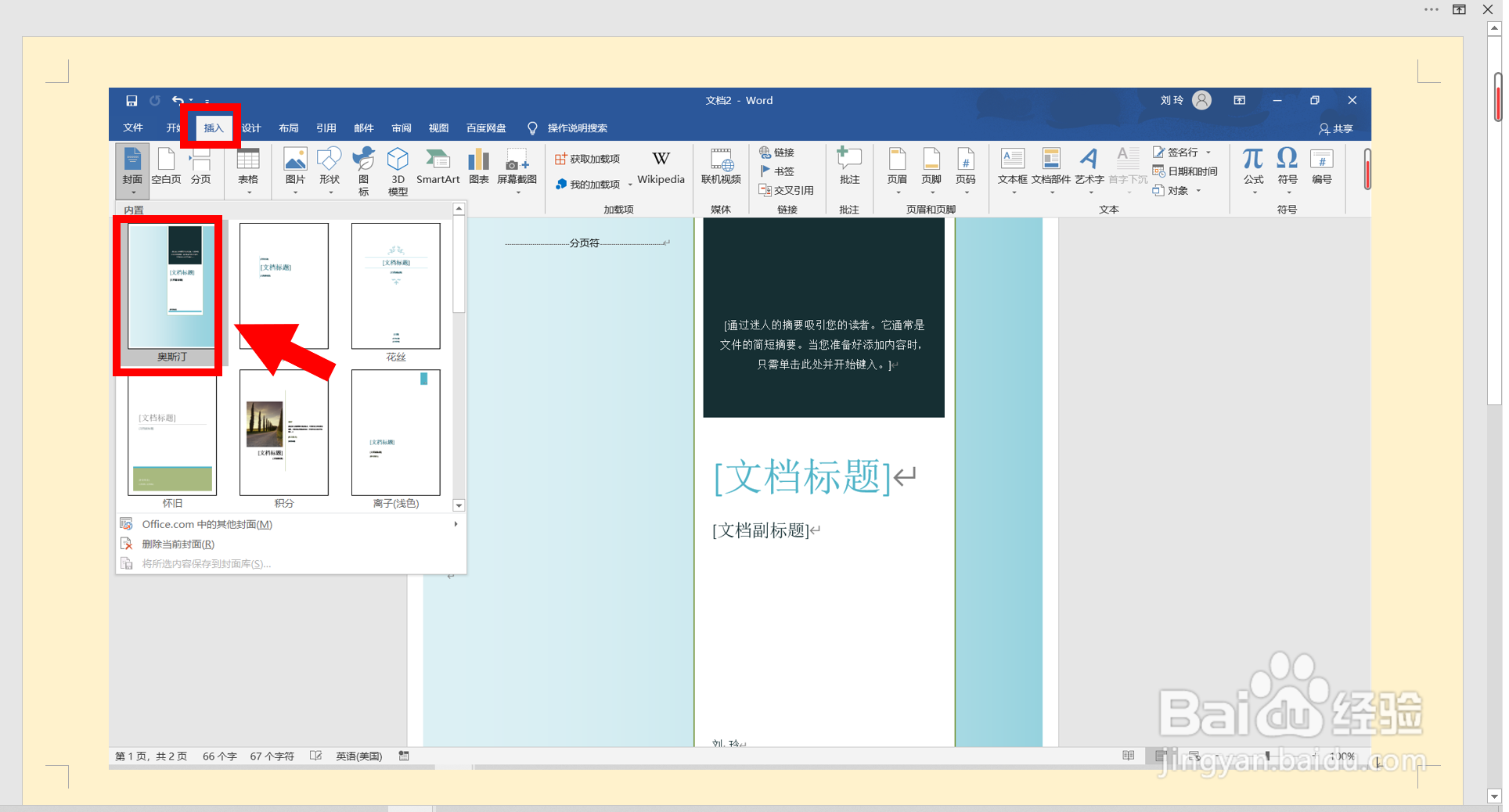Switch to the 布局 tab
The width and height of the screenshot is (1509, 812).
[x=289, y=128]
